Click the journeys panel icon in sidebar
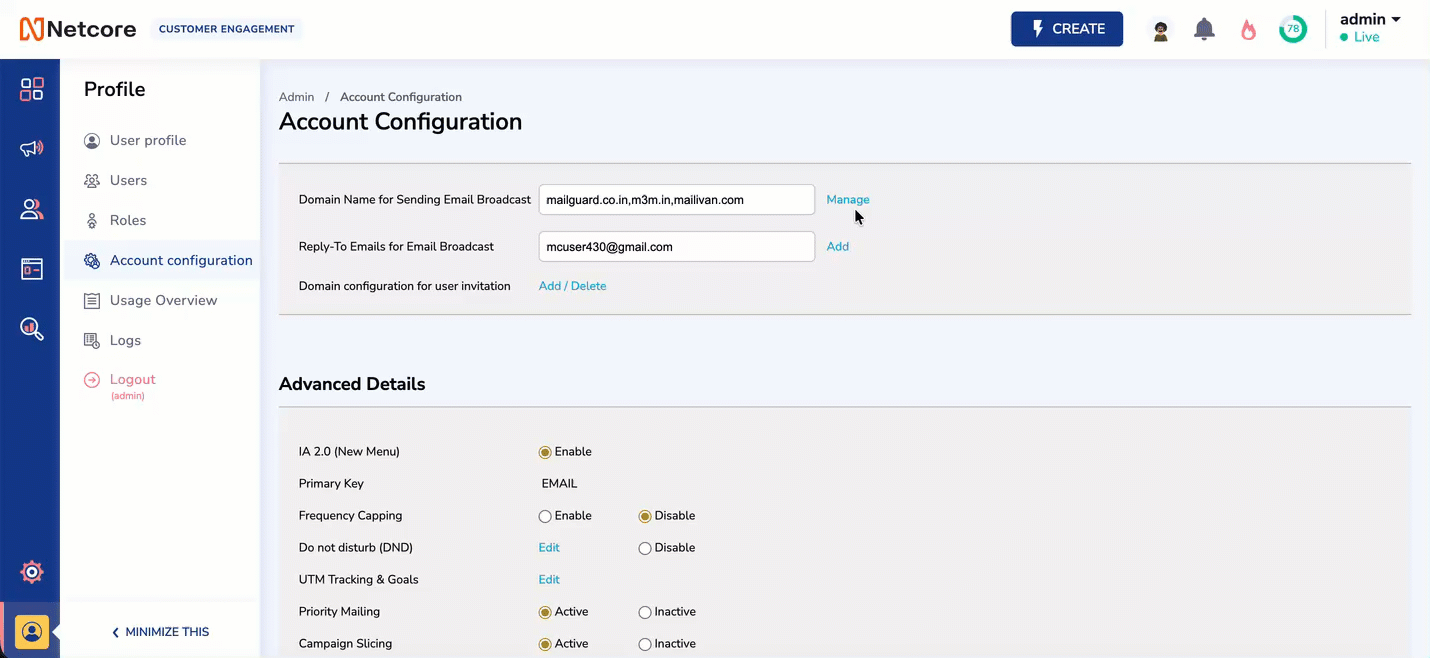1430x658 pixels. point(31,268)
